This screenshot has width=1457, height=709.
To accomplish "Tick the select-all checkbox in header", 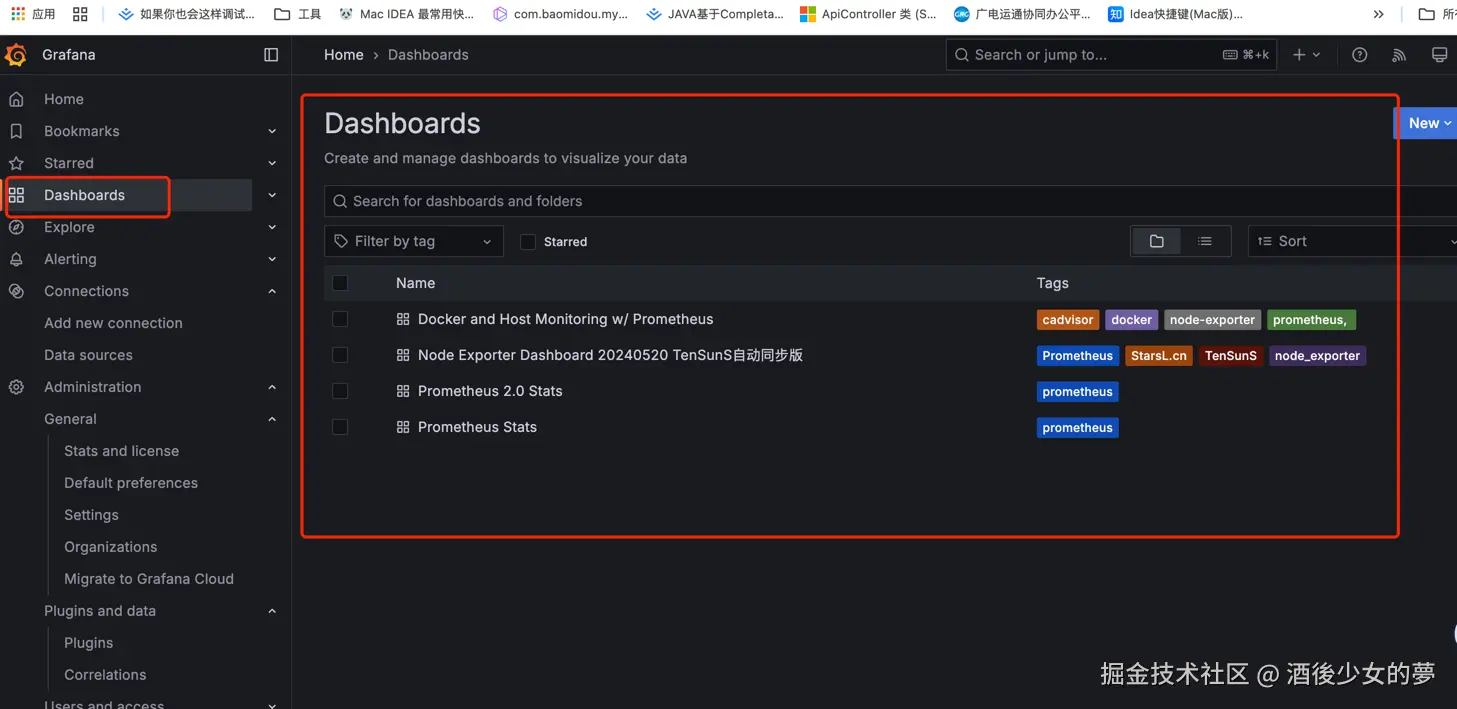I will tap(340, 283).
